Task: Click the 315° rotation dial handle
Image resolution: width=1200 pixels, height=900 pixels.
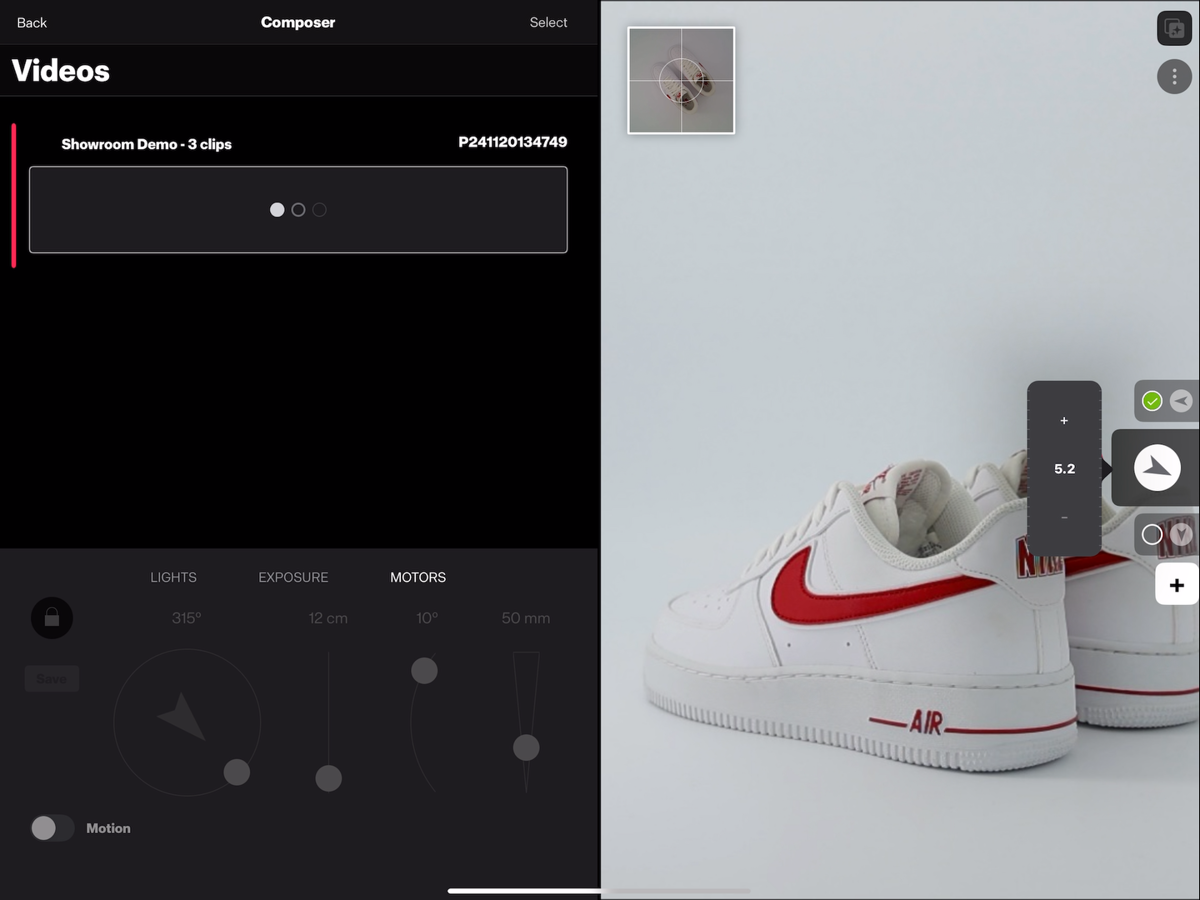Action: tap(237, 772)
